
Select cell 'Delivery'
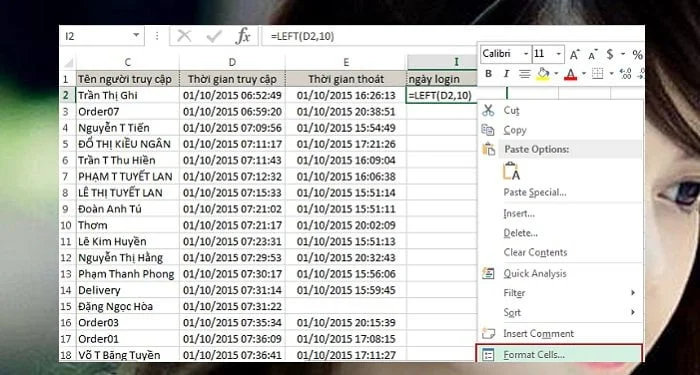(127, 290)
